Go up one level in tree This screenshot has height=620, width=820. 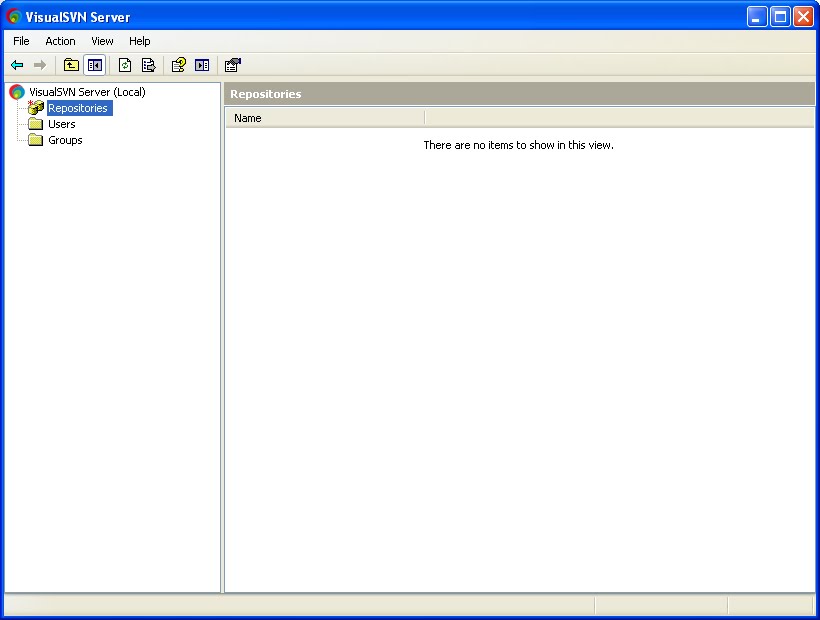tap(71, 65)
